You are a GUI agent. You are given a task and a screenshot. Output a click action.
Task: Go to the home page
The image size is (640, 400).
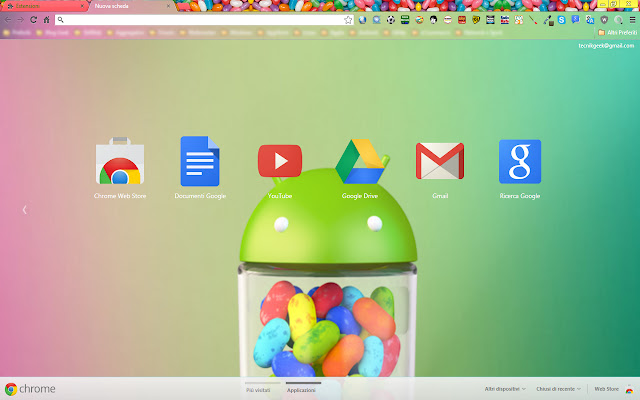pyautogui.click(x=47, y=20)
